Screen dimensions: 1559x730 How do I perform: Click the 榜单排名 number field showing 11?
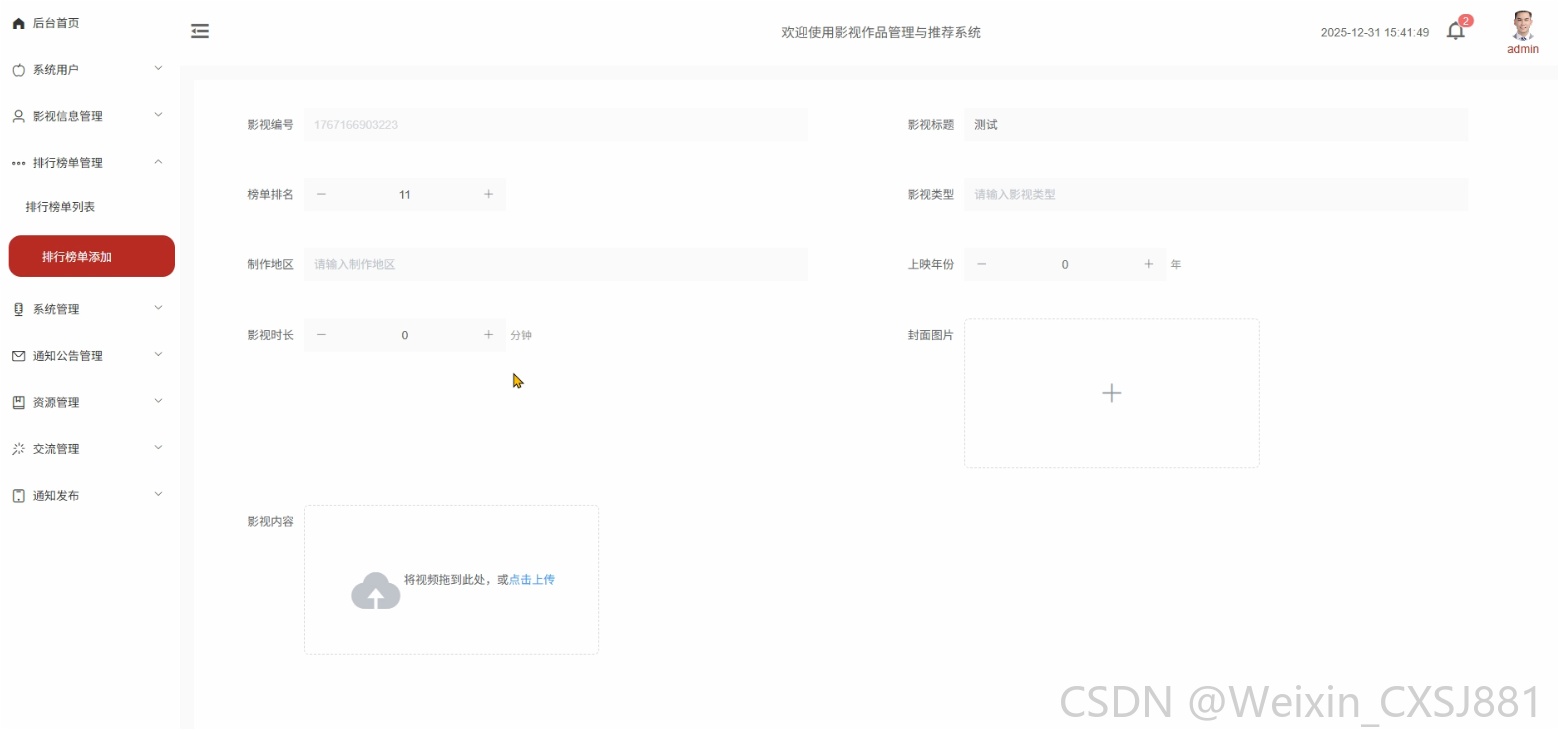pyautogui.click(x=405, y=195)
